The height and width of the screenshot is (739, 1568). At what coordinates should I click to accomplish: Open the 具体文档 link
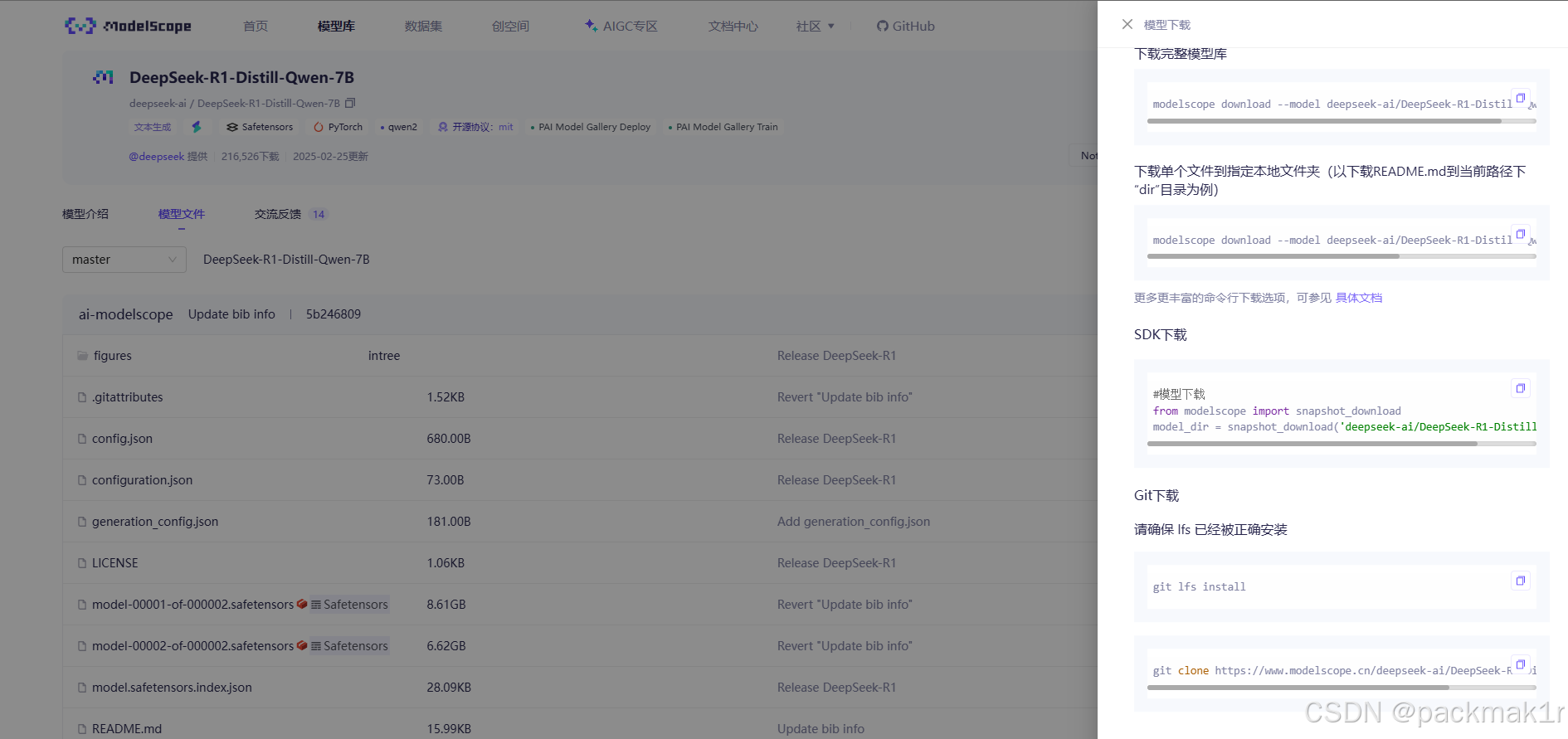(1359, 298)
